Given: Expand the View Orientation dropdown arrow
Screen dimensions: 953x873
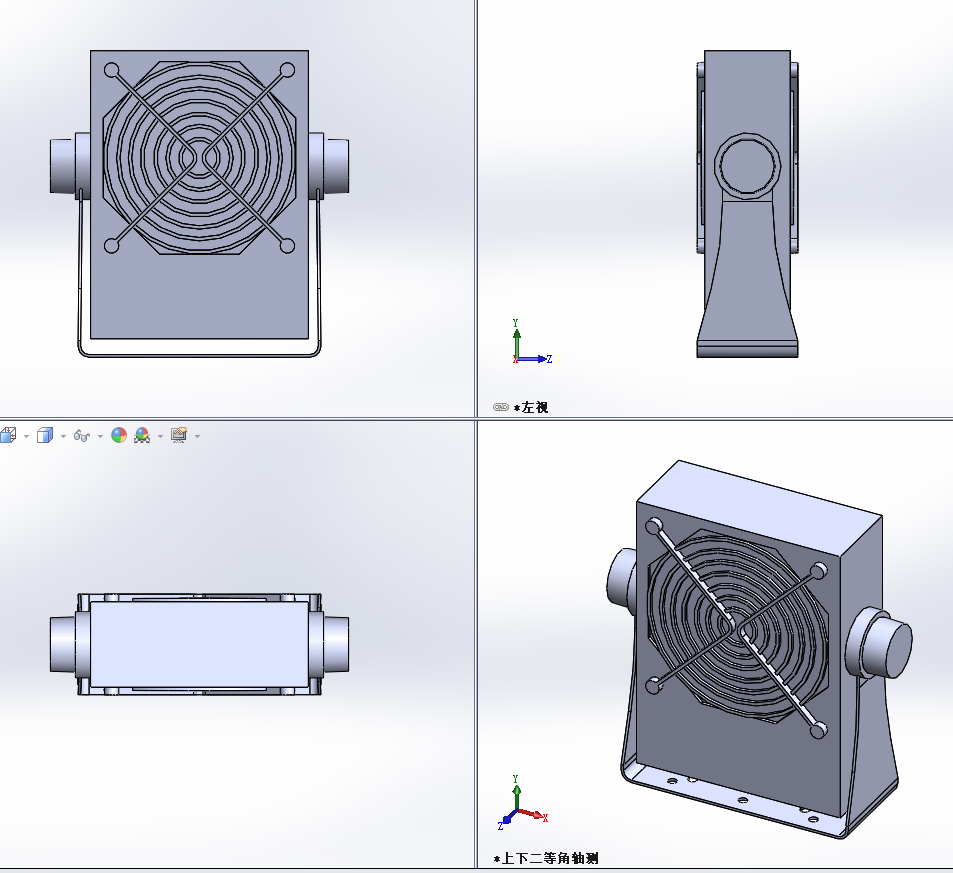Looking at the screenshot, I should [x=24, y=436].
